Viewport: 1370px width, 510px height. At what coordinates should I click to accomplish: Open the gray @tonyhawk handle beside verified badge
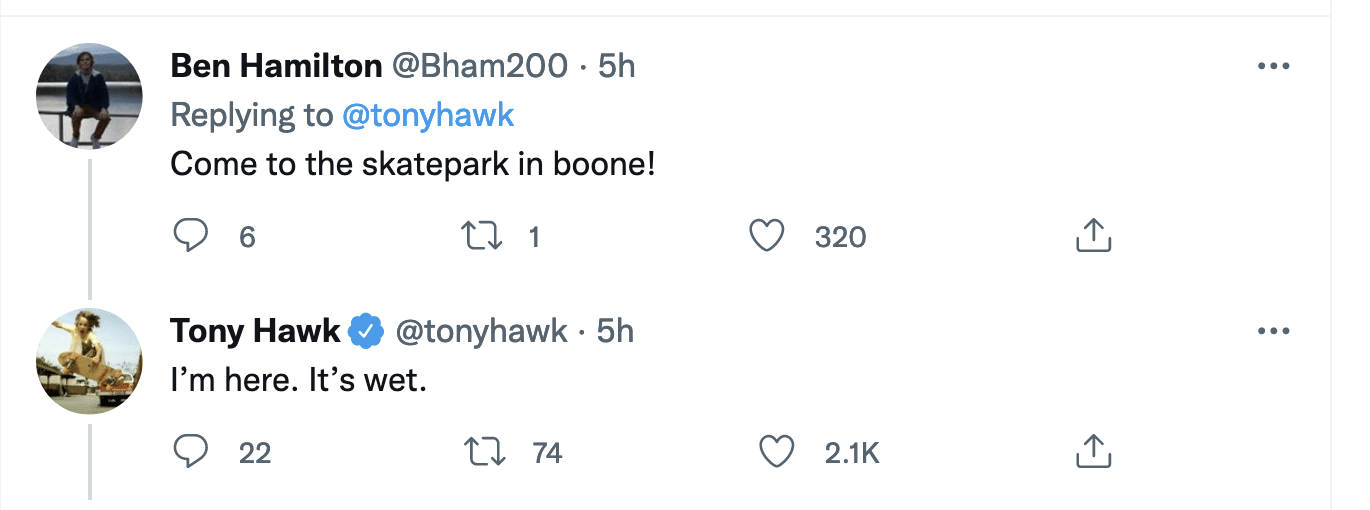pos(482,331)
